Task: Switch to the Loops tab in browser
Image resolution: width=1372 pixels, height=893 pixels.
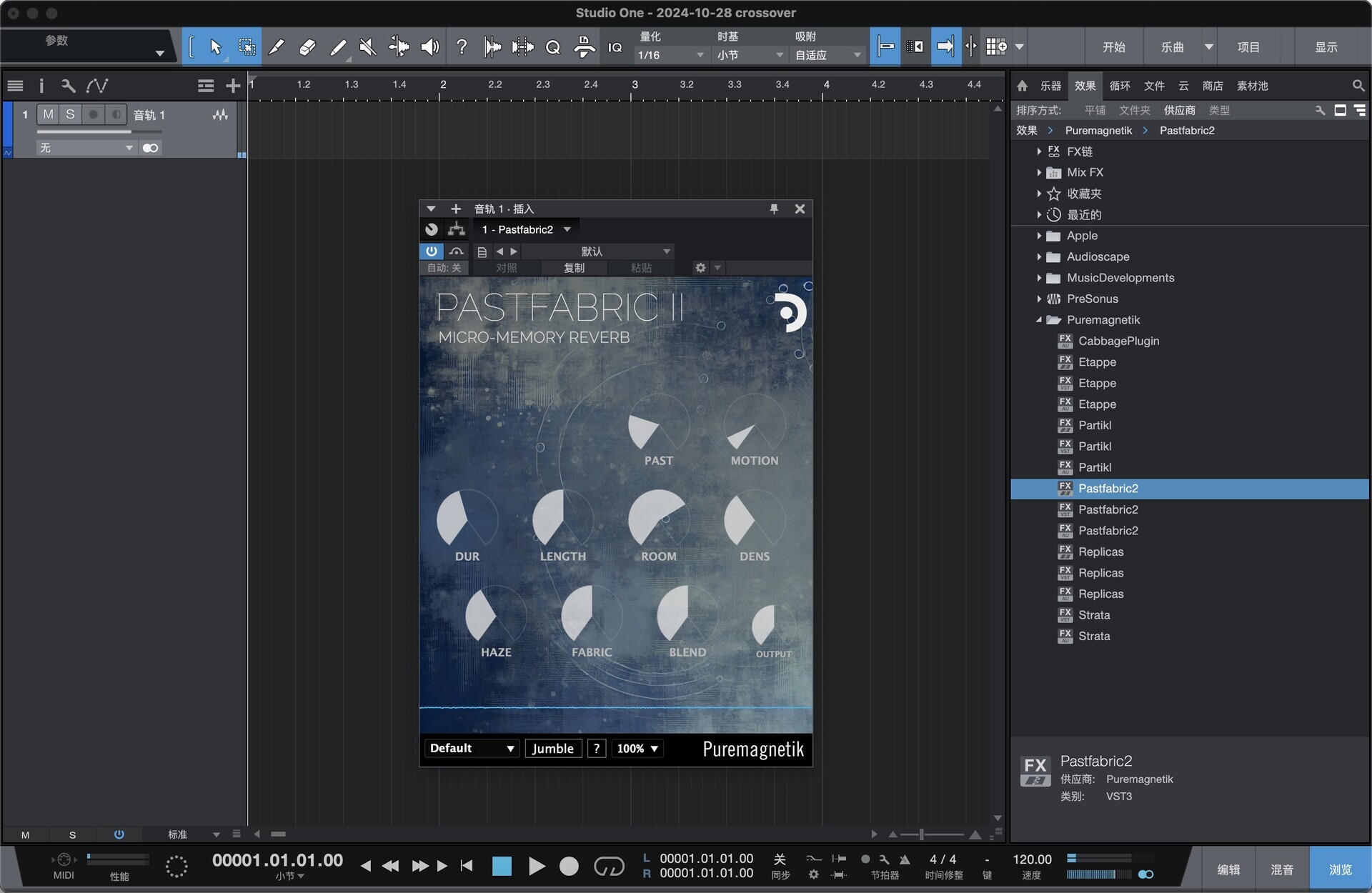Action: click(x=1119, y=86)
